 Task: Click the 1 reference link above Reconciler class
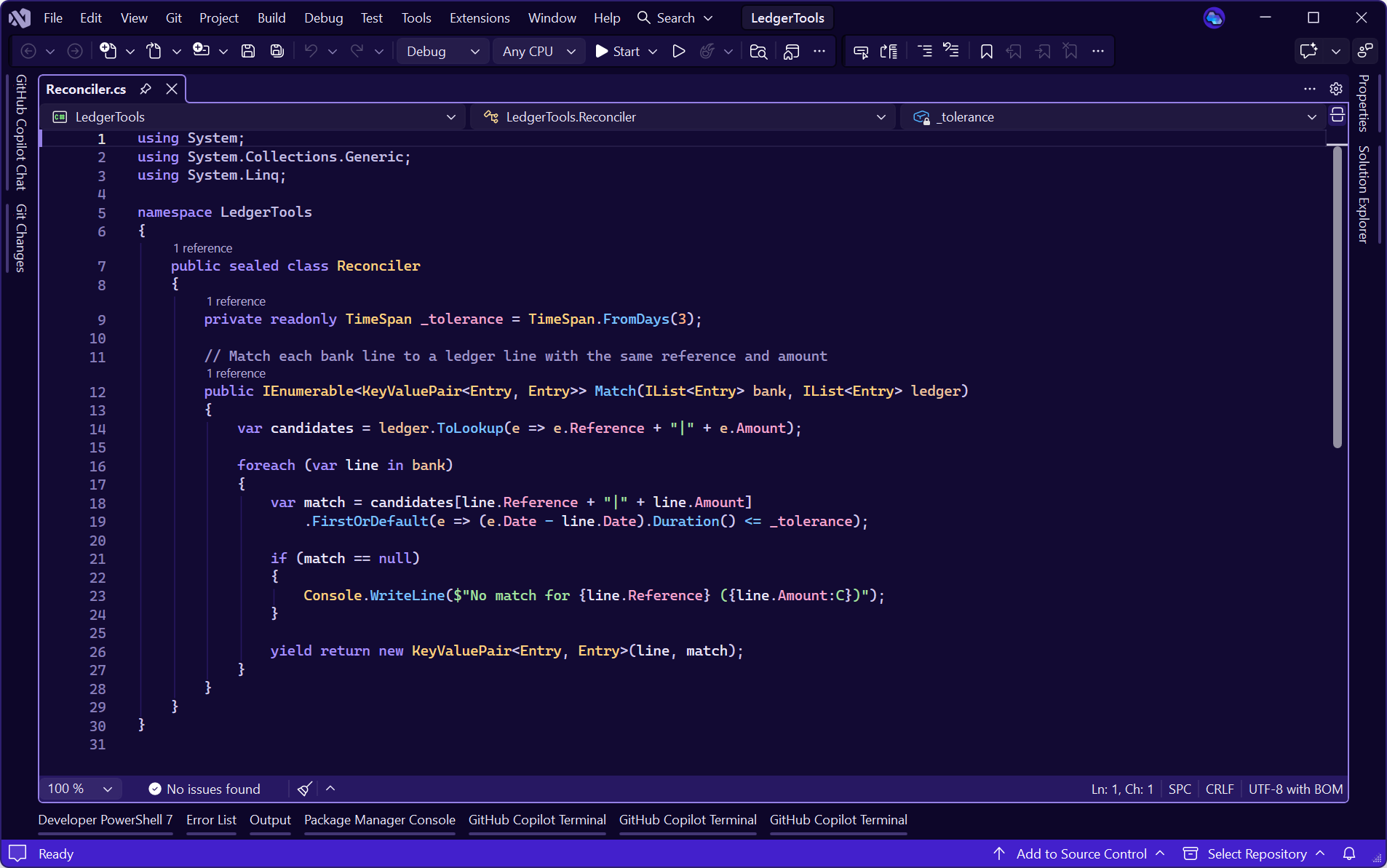tap(202, 248)
